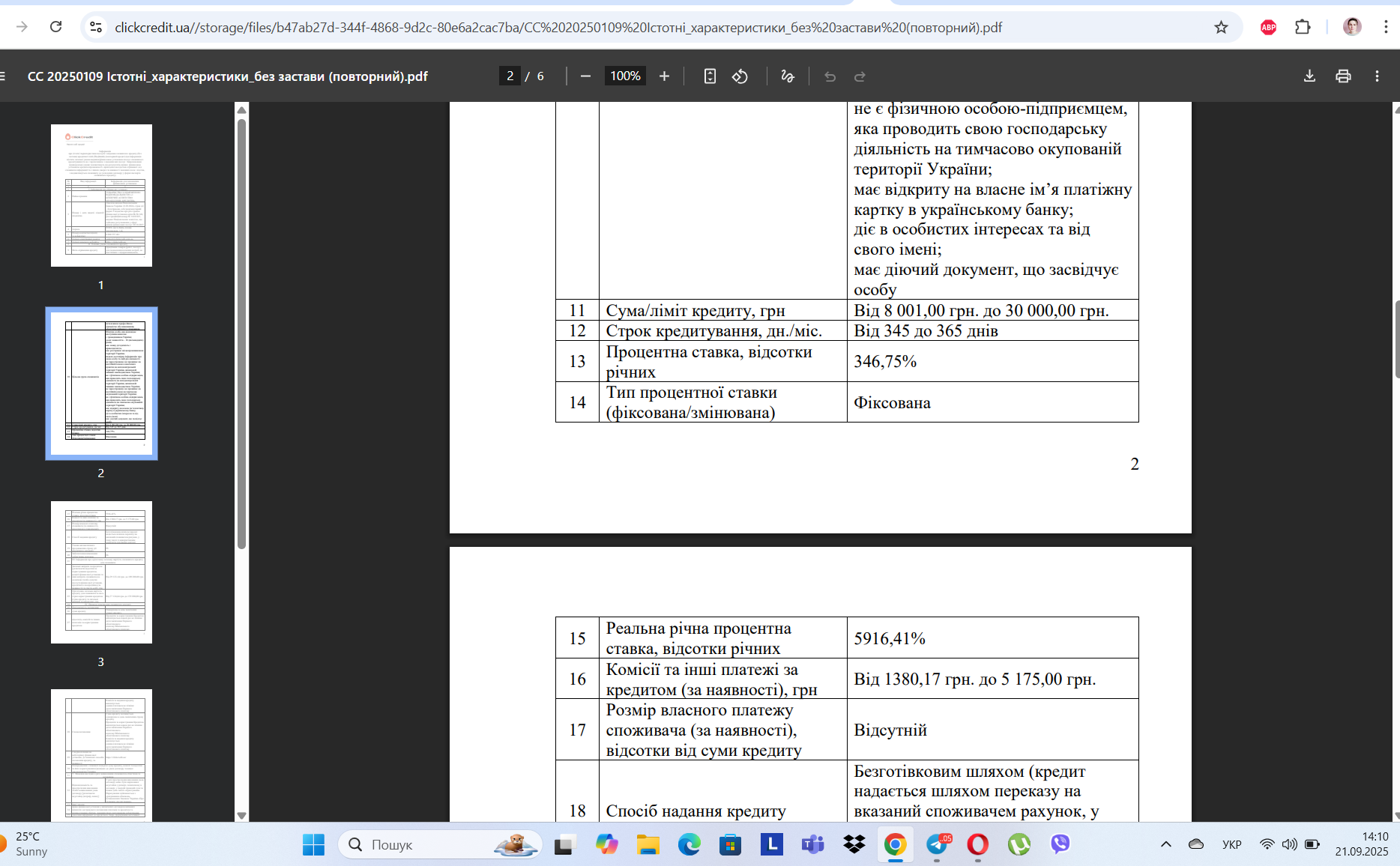
Task: Open Wi-Fi network settings tray icon
Action: [1267, 844]
